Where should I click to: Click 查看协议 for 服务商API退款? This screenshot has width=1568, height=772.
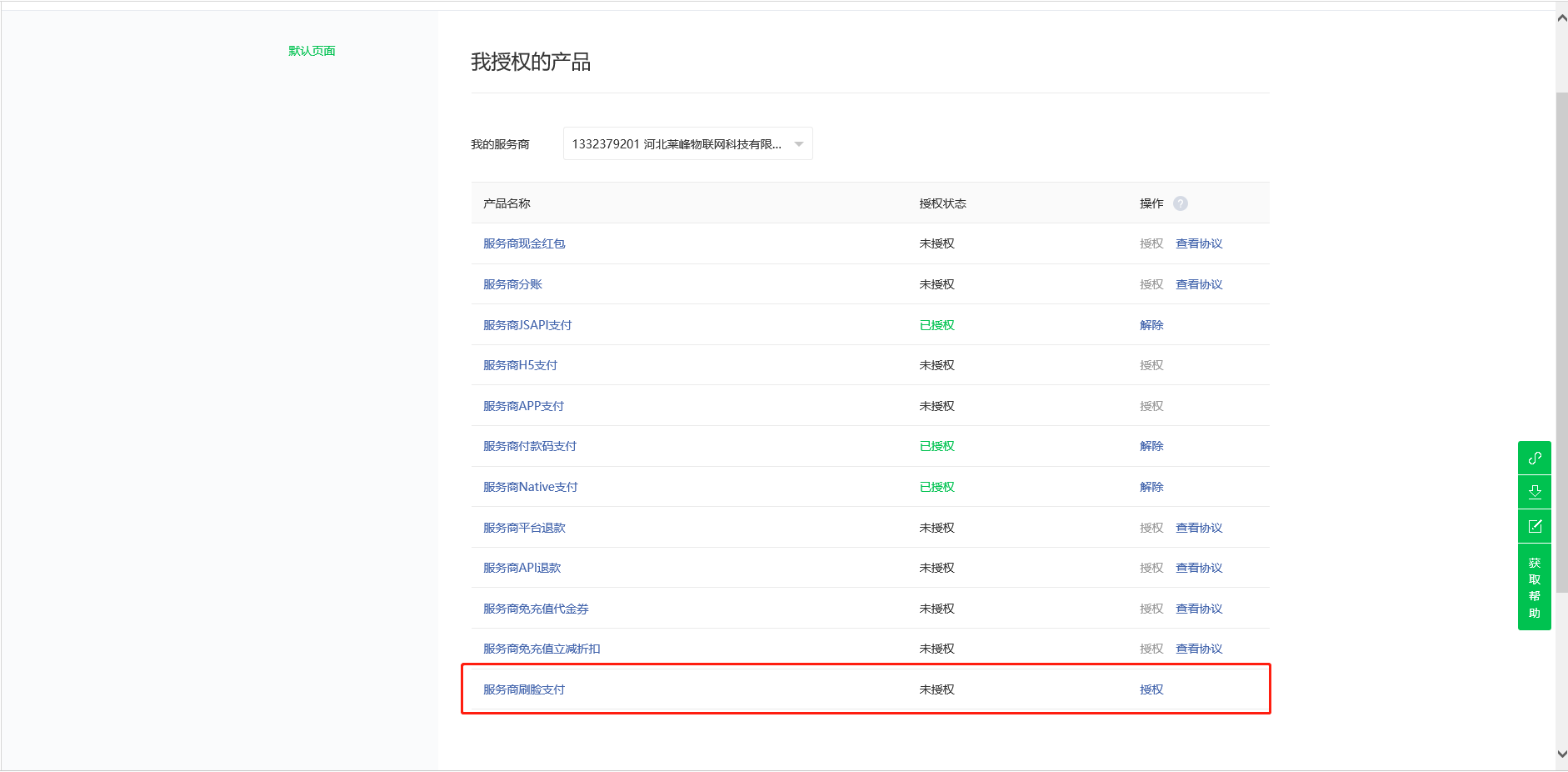pyautogui.click(x=1199, y=568)
